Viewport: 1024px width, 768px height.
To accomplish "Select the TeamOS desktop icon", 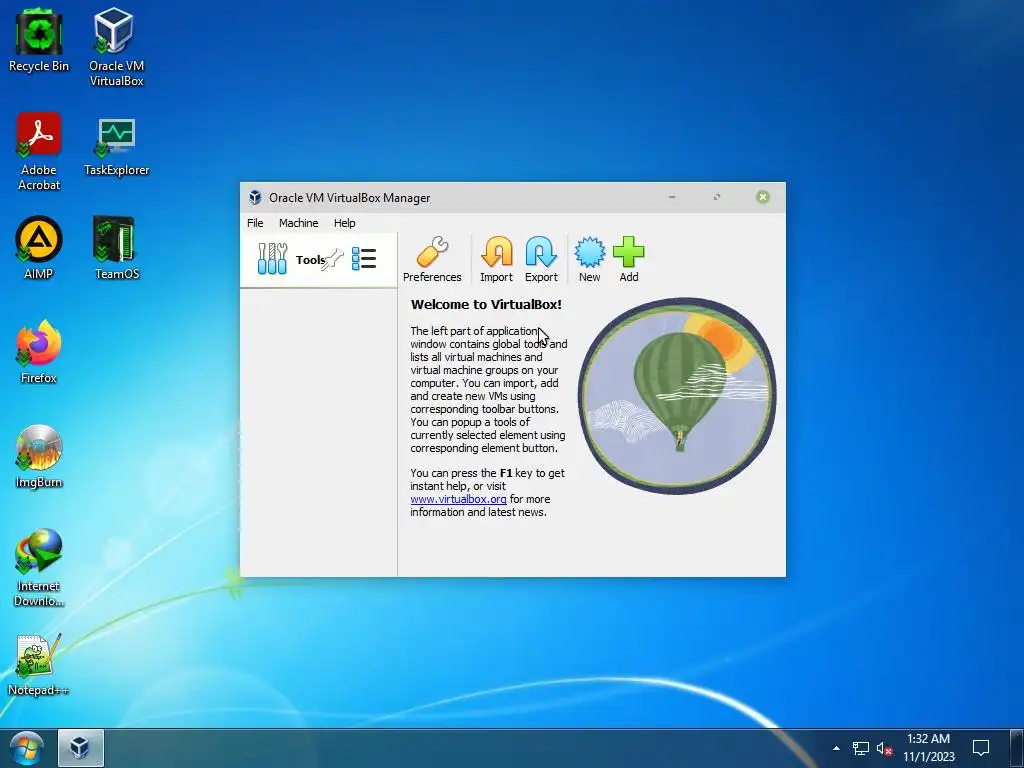I will coord(116,248).
